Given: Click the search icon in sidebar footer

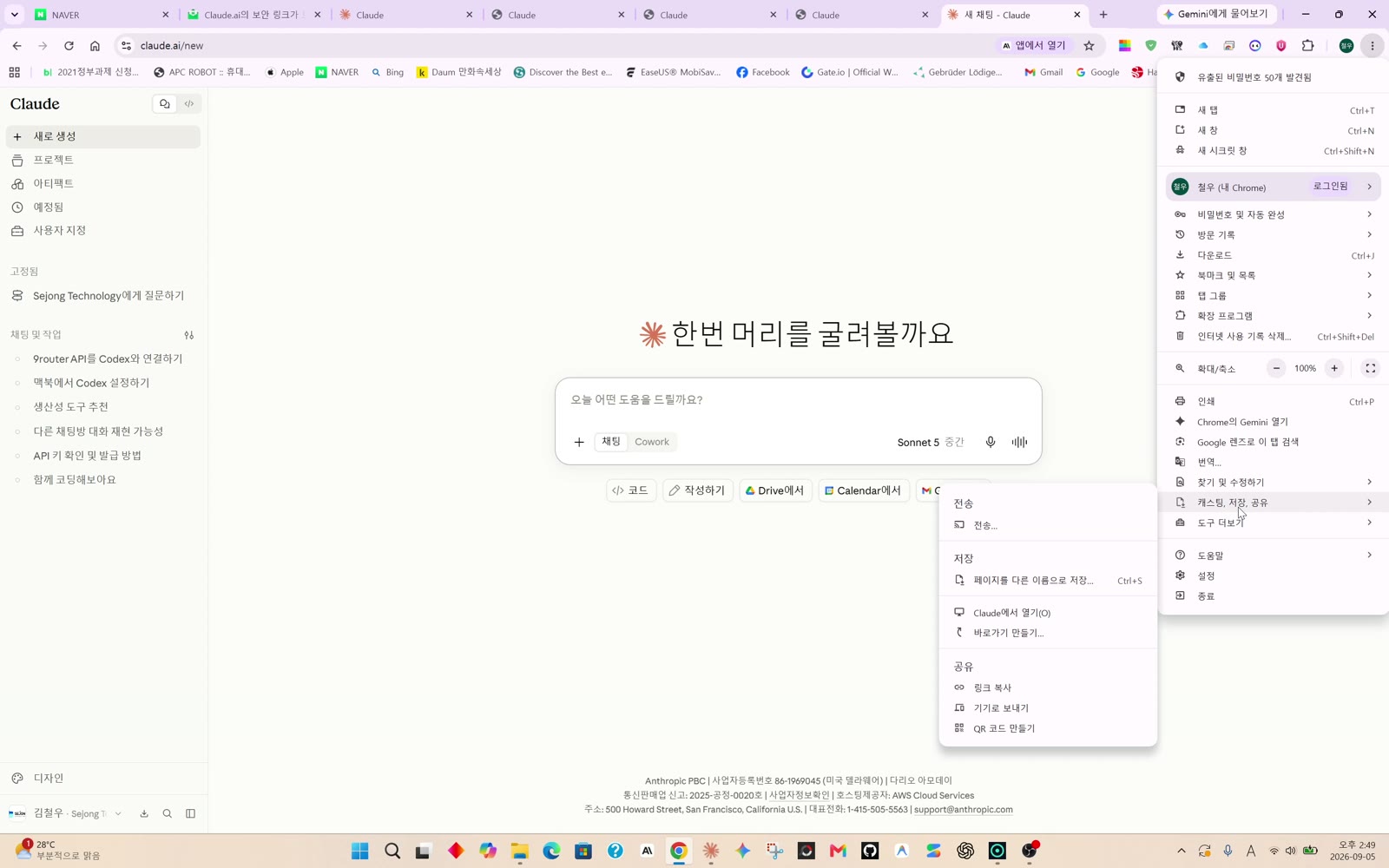Looking at the screenshot, I should (168, 814).
